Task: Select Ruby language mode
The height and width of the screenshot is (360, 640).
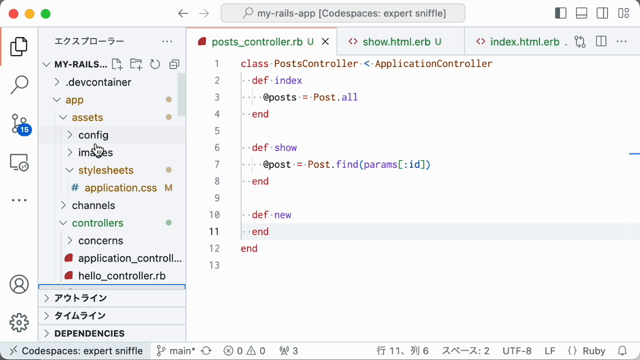Action: (x=587, y=351)
